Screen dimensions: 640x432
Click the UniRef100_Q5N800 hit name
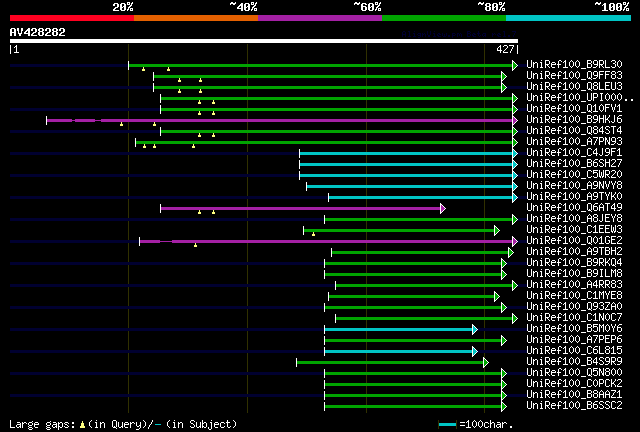574,373
